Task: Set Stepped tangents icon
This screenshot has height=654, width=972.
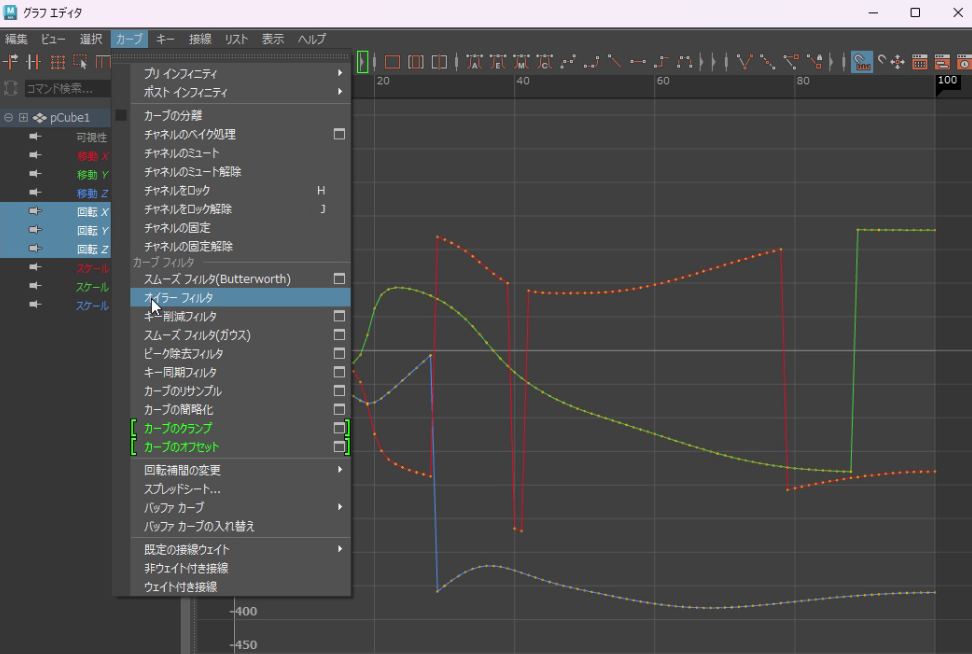Action: pyautogui.click(x=661, y=61)
